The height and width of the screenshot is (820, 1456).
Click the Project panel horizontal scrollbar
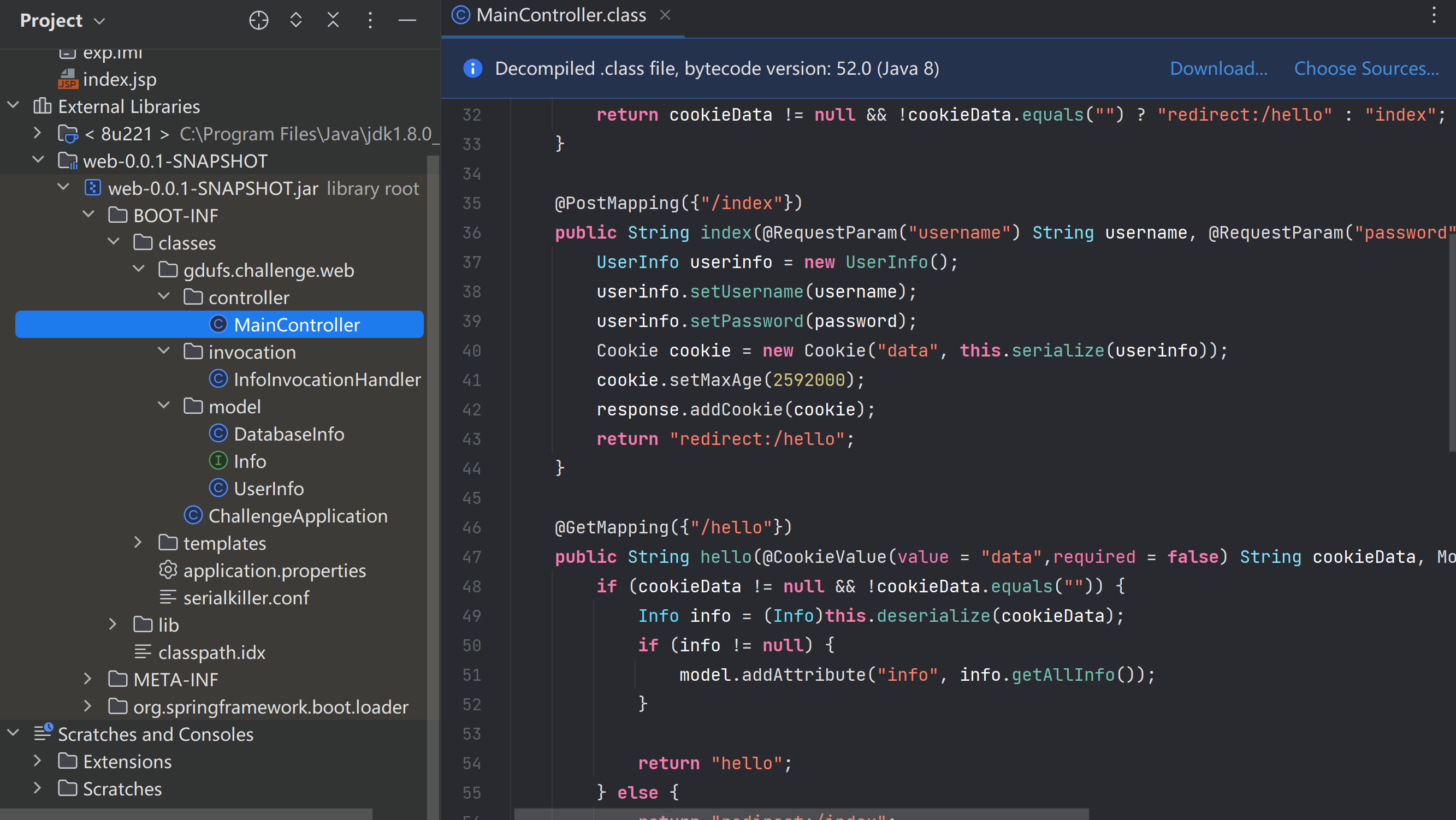187,814
